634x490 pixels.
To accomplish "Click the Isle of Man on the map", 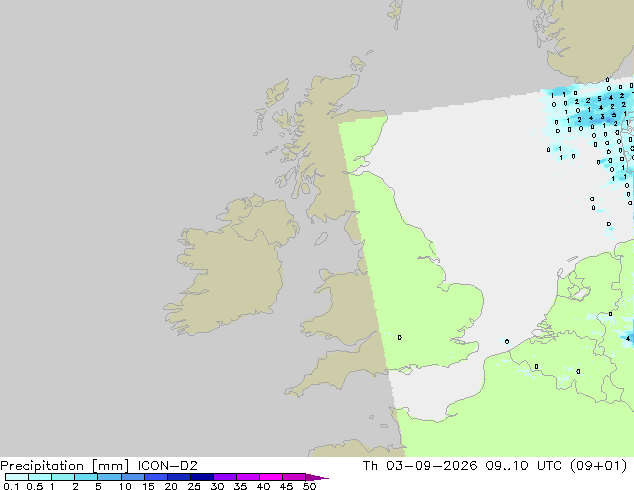I will (321, 239).
